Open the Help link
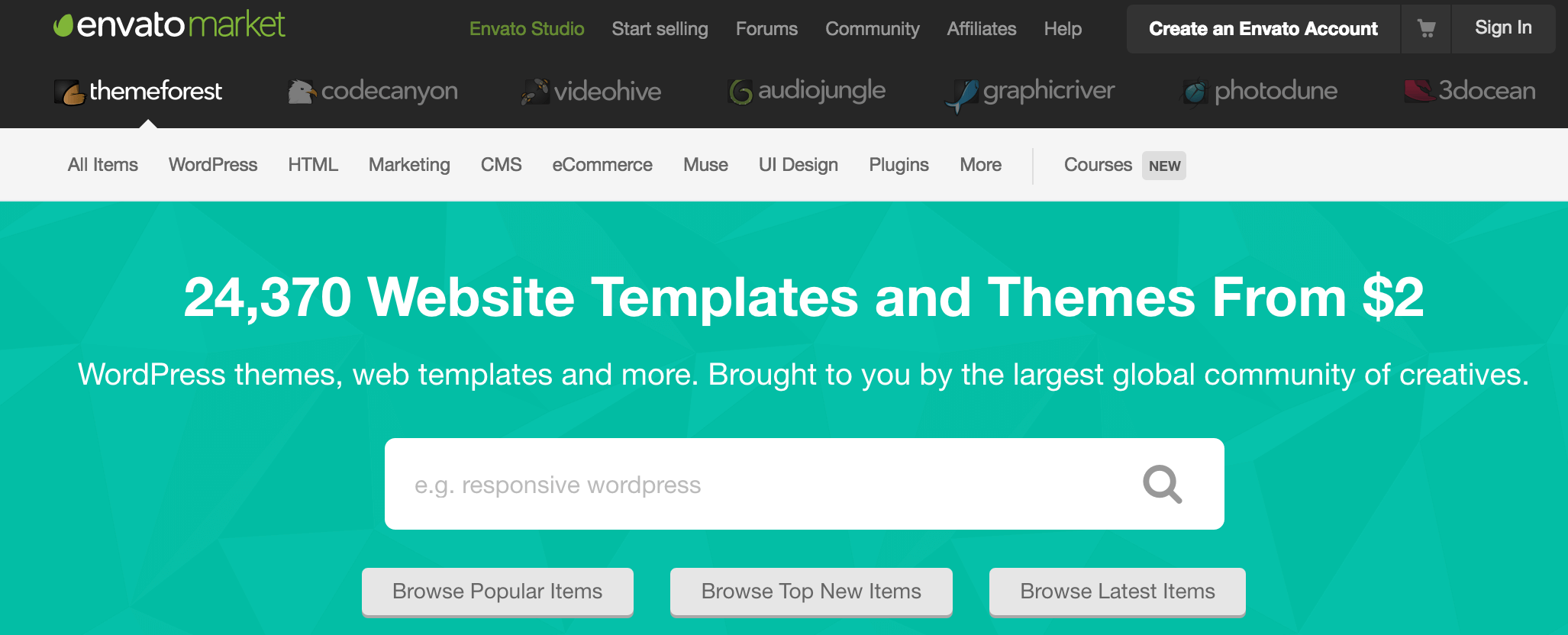1568x635 pixels. pyautogui.click(x=1063, y=29)
